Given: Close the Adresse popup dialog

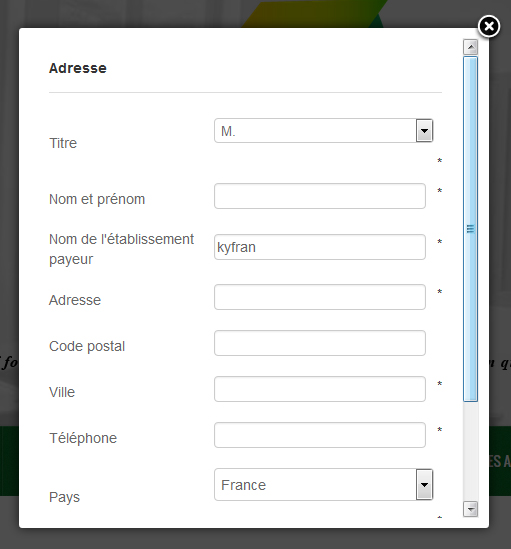Looking at the screenshot, I should tap(489, 26).
